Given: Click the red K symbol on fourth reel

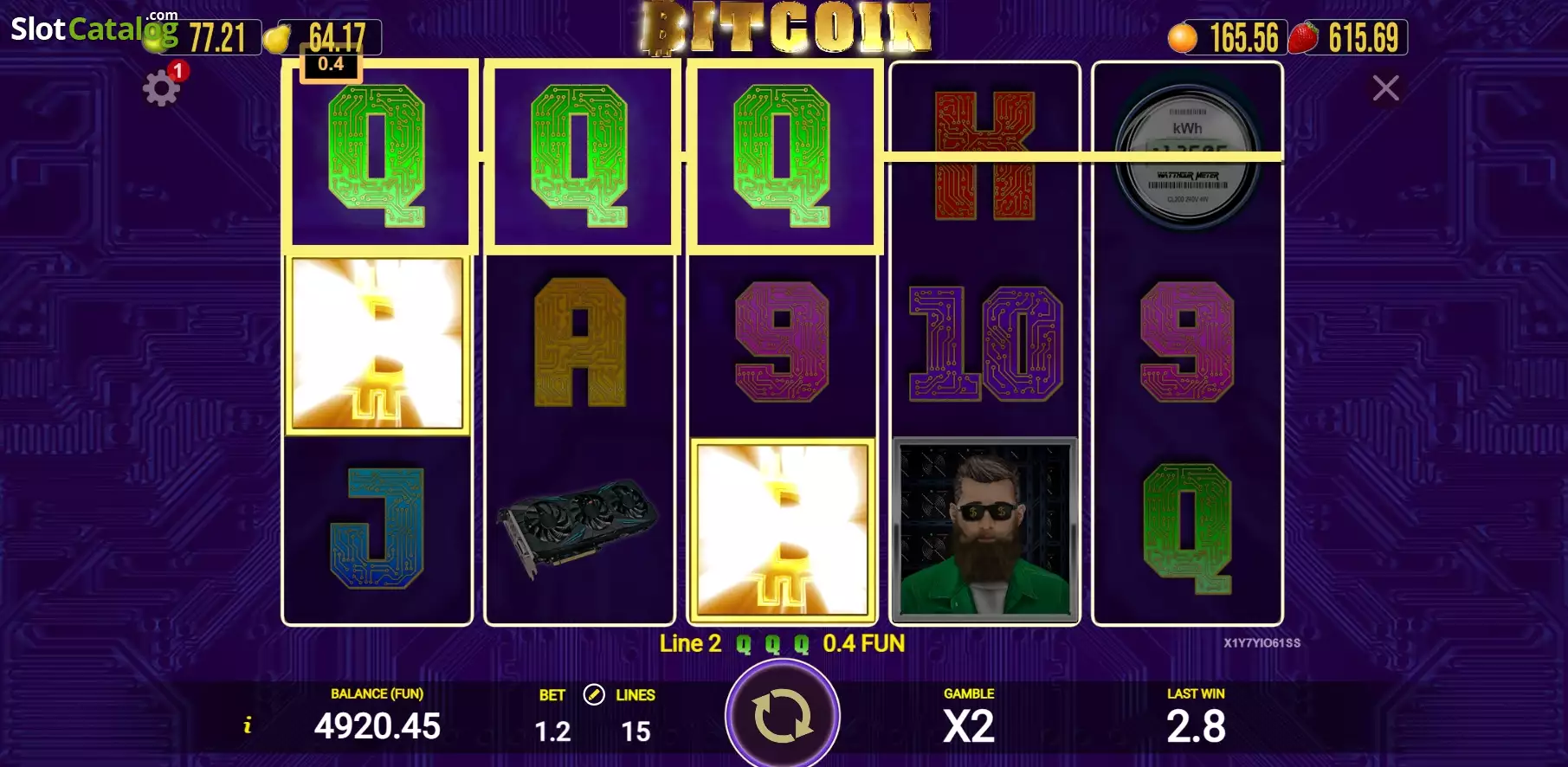Looking at the screenshot, I should tap(984, 157).
